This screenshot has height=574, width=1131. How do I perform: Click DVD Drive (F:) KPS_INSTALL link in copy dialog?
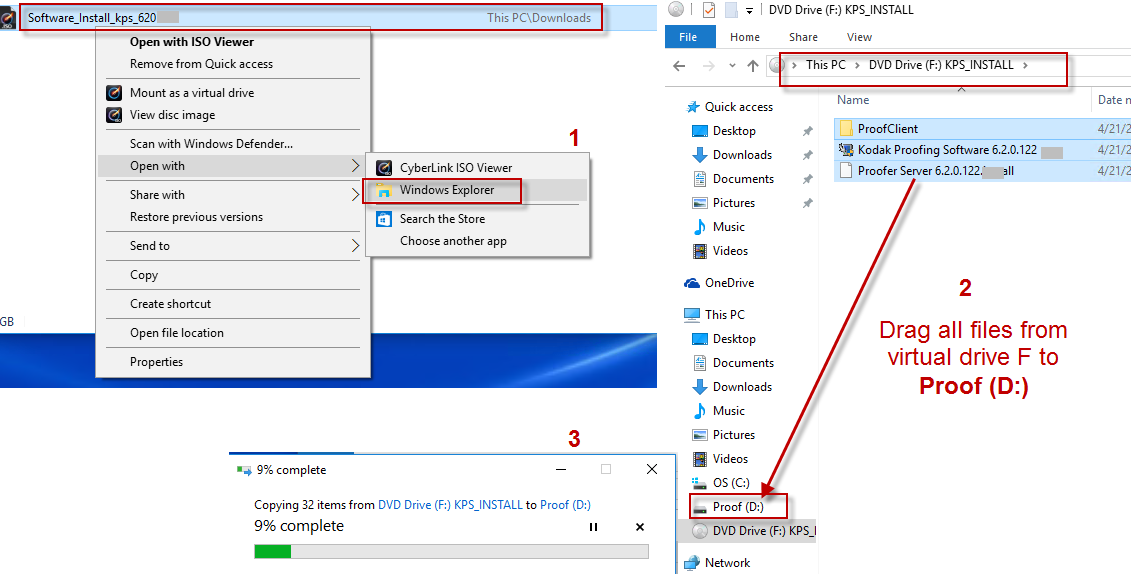click(450, 505)
